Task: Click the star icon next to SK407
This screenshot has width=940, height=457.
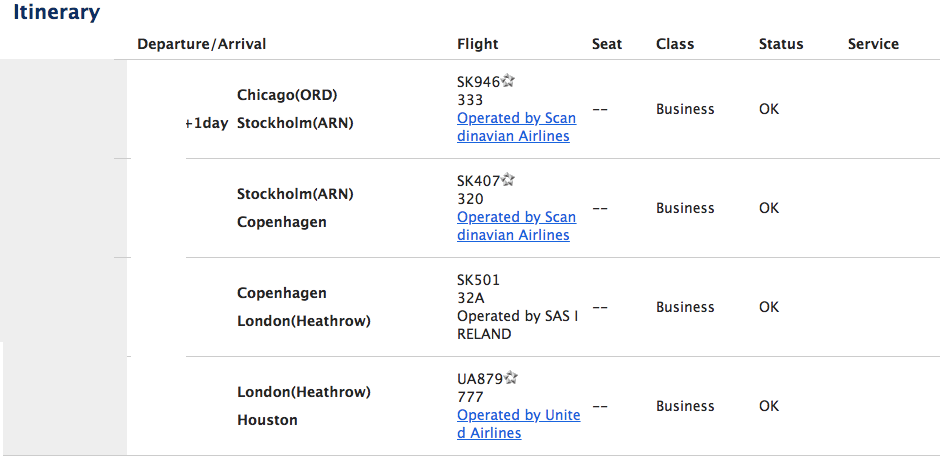Action: [x=508, y=180]
